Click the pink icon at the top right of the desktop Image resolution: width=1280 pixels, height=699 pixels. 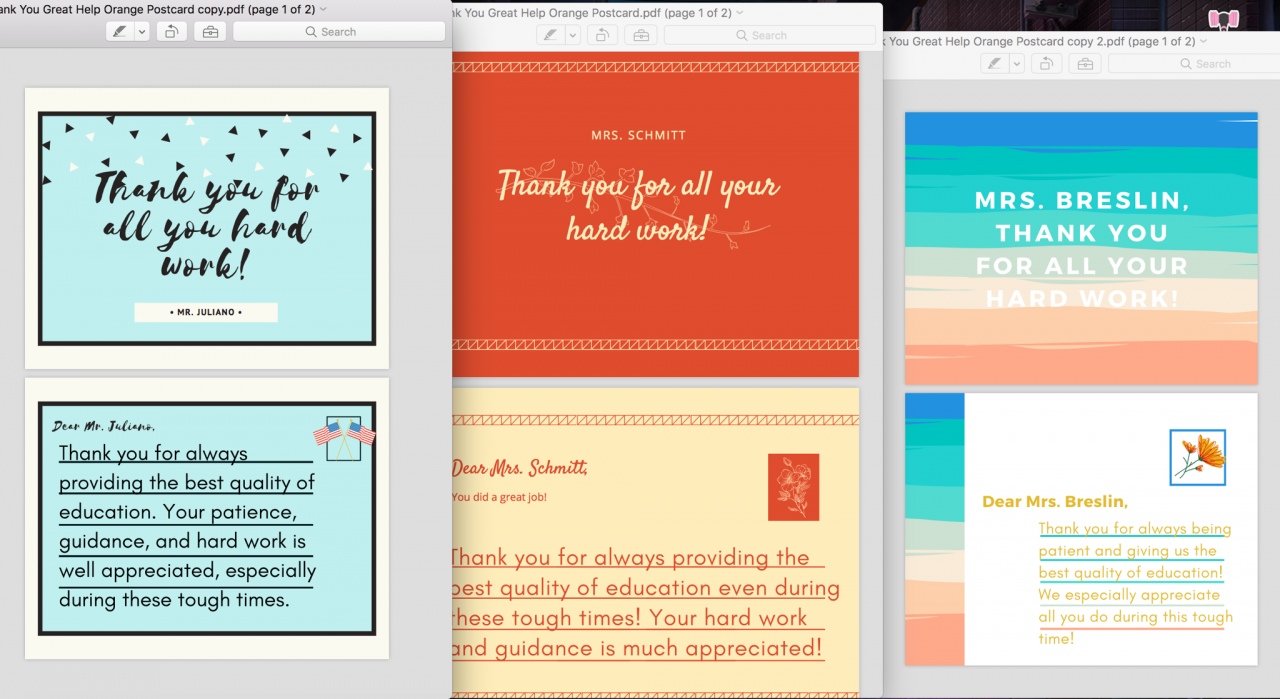tap(1223, 19)
